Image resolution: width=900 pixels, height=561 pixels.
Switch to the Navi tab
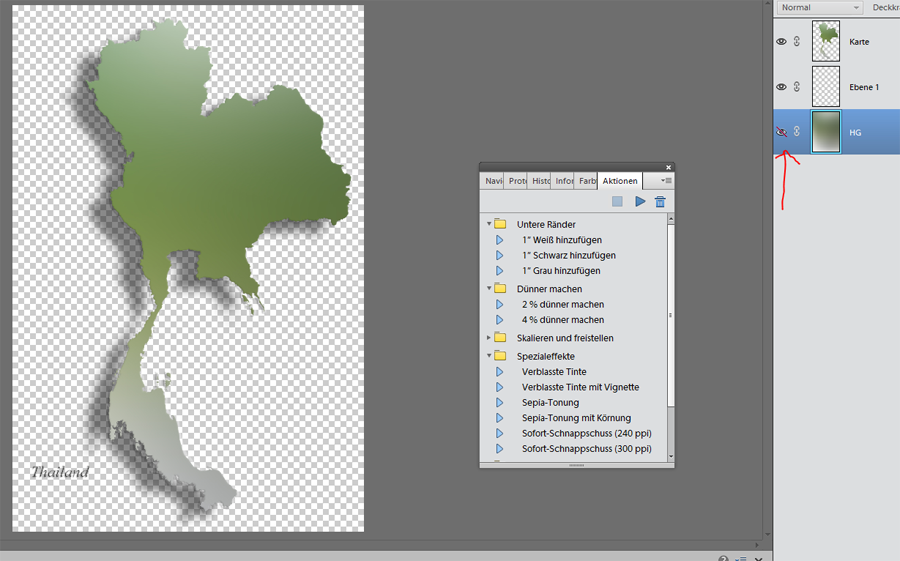(x=493, y=181)
